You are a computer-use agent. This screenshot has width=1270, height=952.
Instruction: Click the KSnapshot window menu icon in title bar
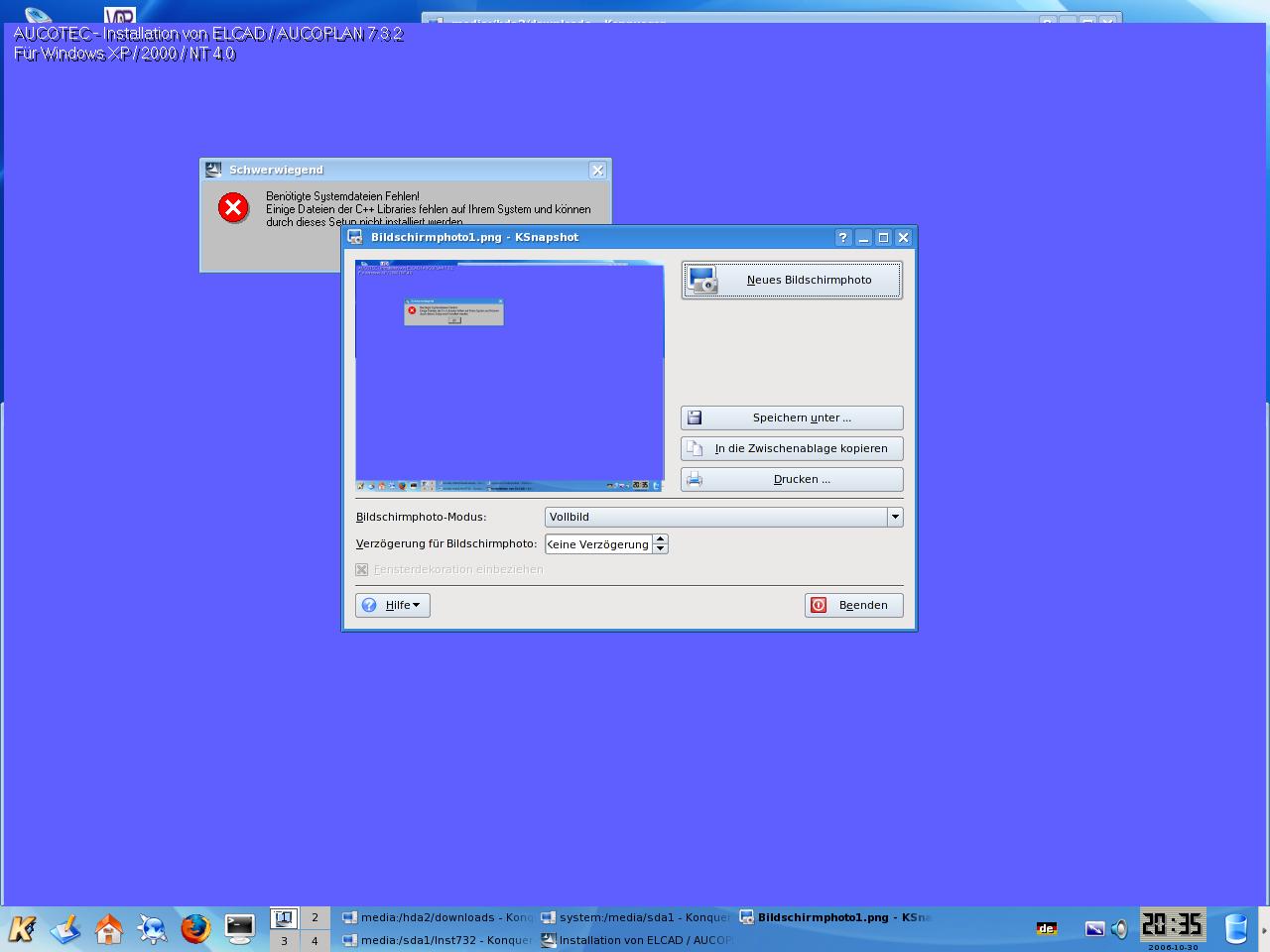pos(356,237)
